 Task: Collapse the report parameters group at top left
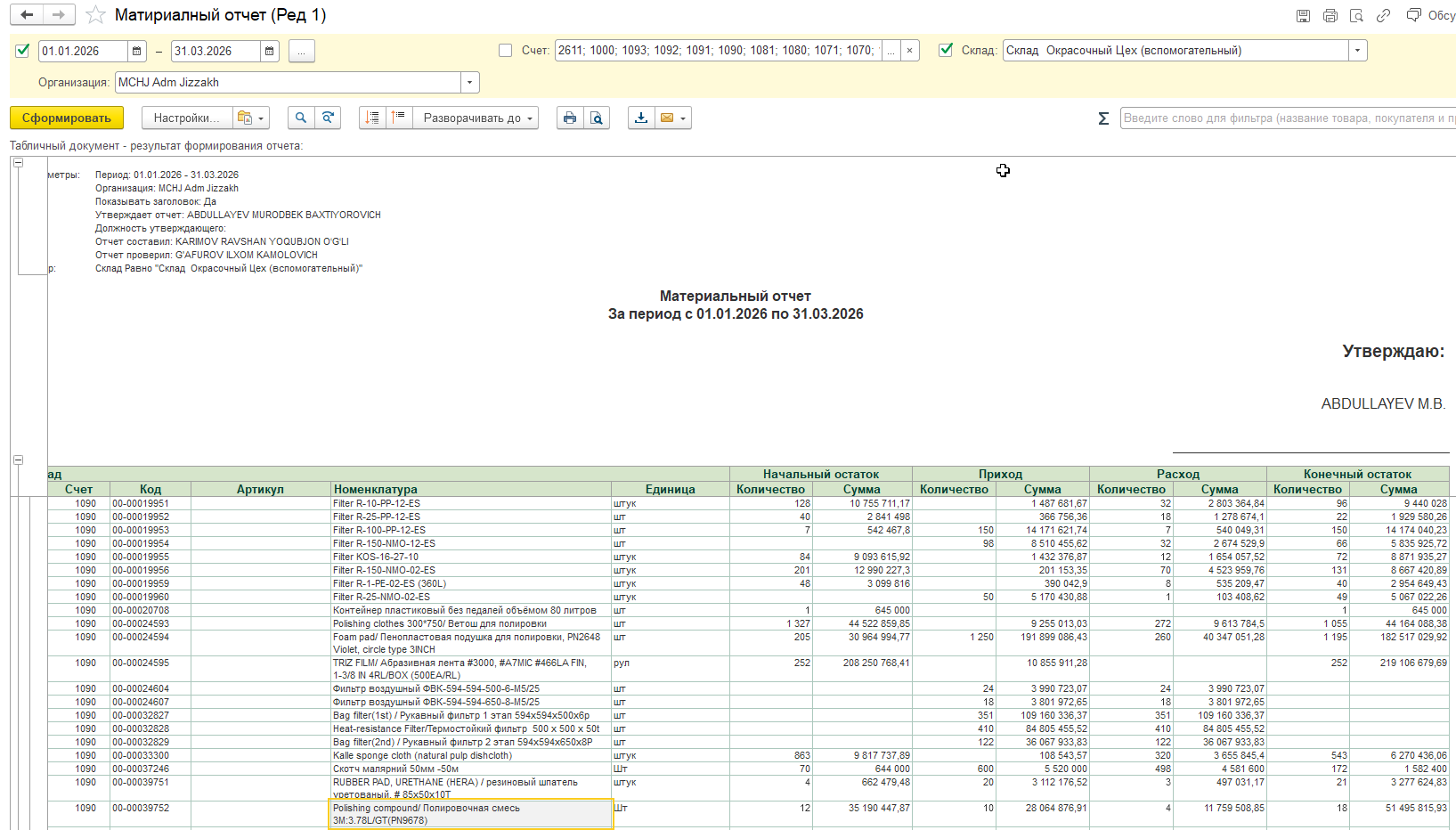(18, 163)
